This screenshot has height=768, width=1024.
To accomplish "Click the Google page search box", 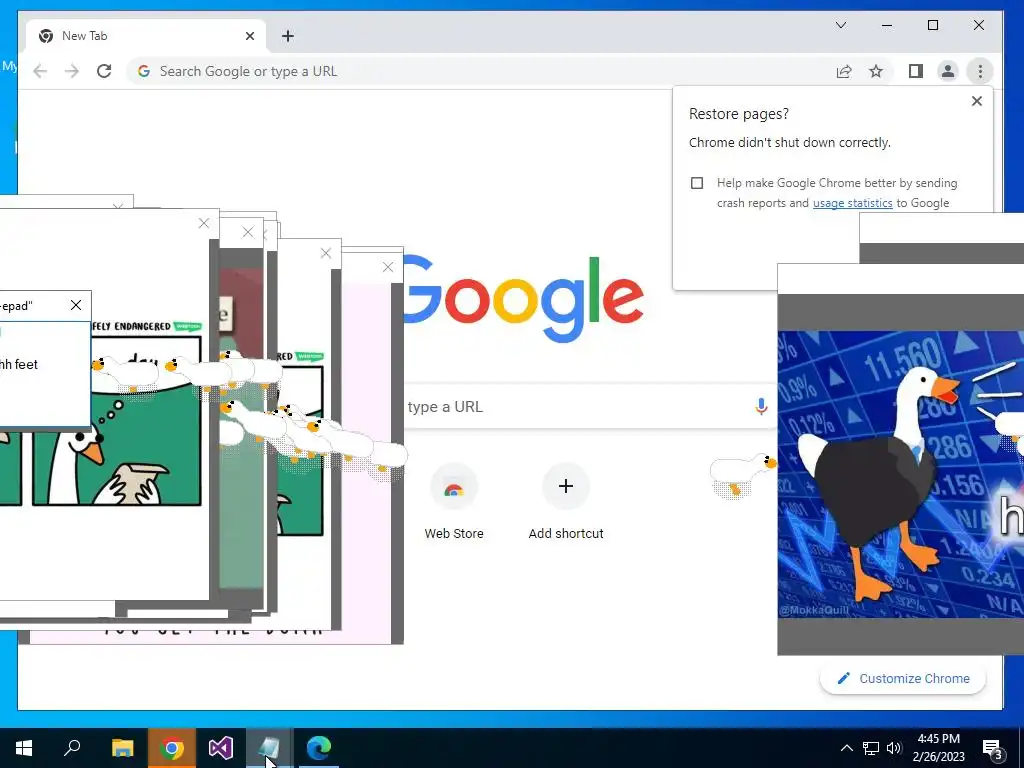I will [591, 406].
